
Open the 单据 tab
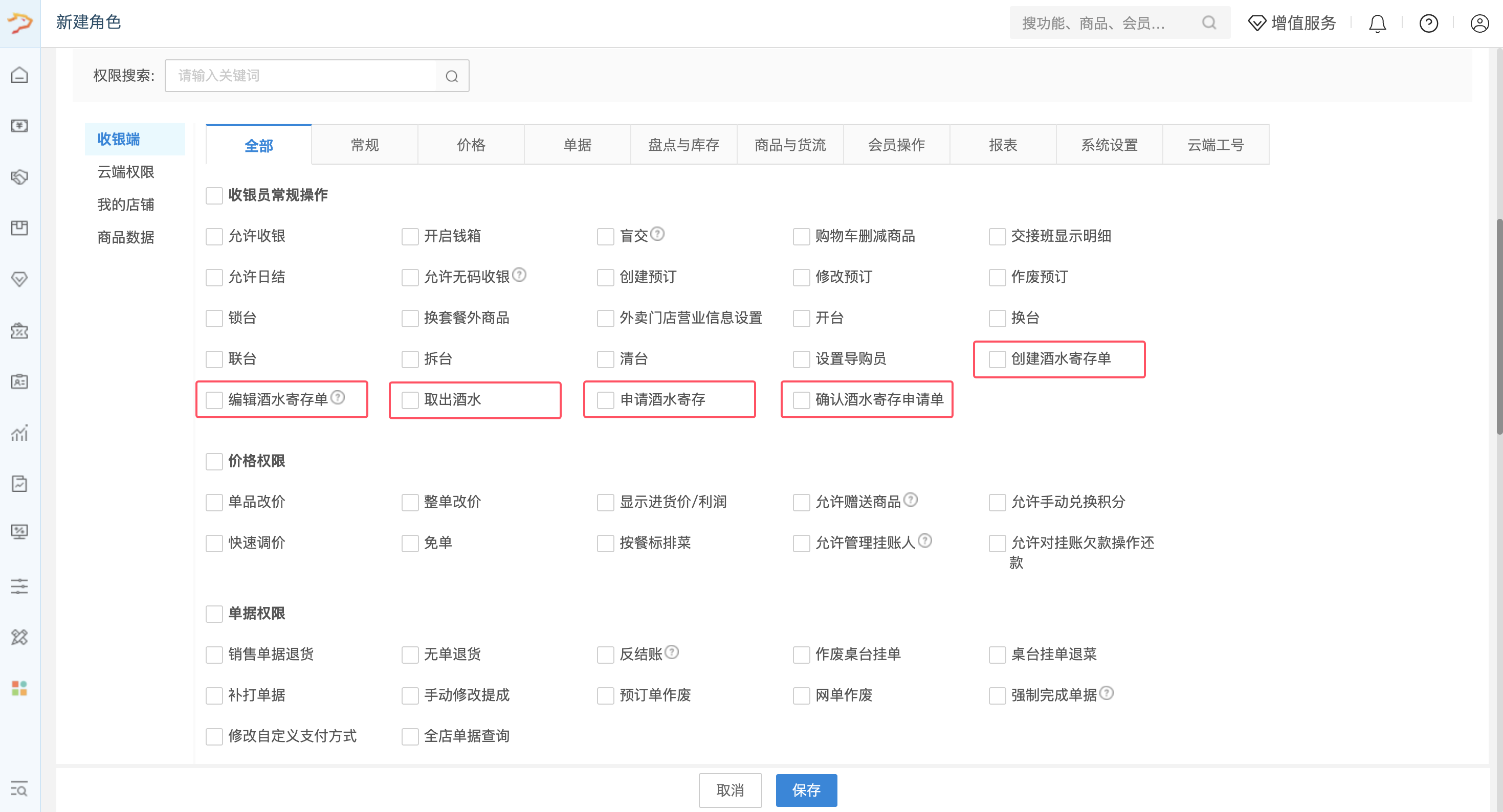pos(578,145)
